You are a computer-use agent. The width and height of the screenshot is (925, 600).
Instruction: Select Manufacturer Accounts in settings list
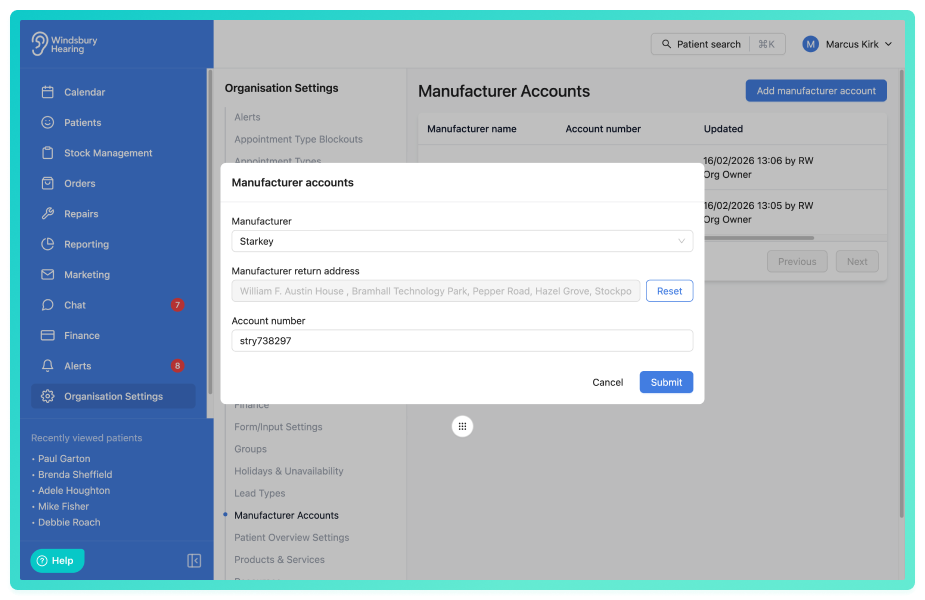click(x=286, y=515)
